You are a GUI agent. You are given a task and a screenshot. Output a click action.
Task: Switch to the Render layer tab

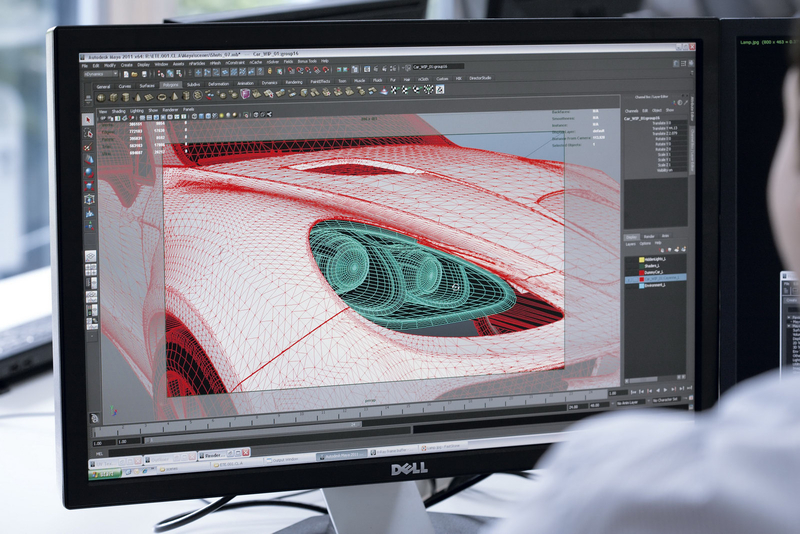651,236
